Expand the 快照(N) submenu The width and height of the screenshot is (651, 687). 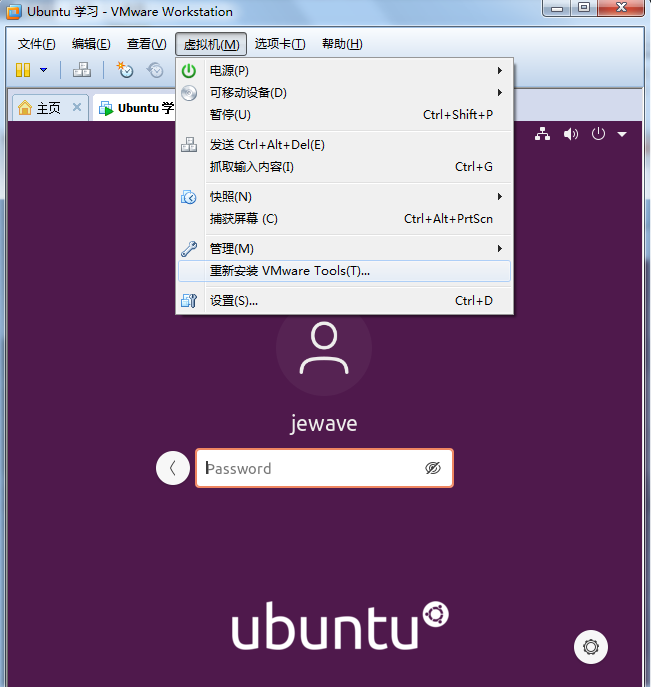(x=344, y=197)
